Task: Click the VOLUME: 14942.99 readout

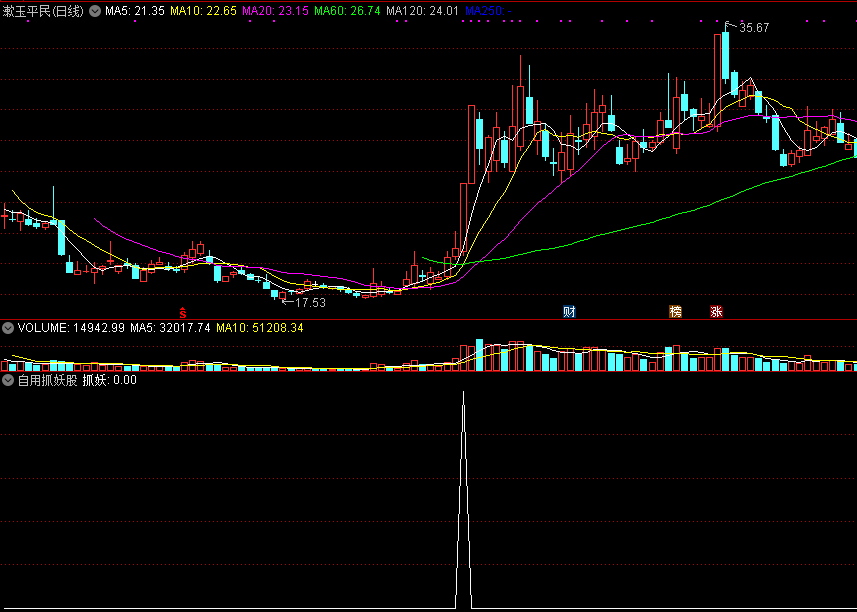Action: (x=71, y=328)
